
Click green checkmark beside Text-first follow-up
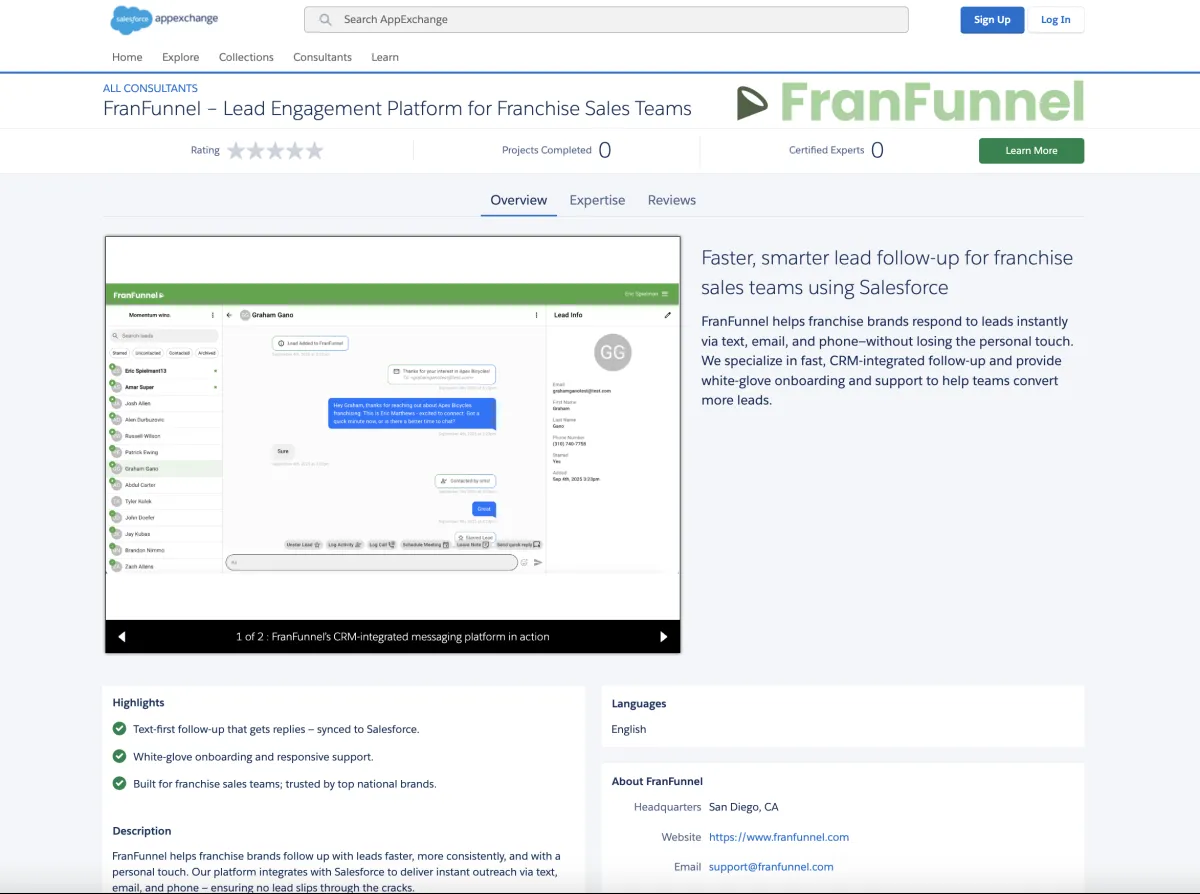(x=120, y=729)
